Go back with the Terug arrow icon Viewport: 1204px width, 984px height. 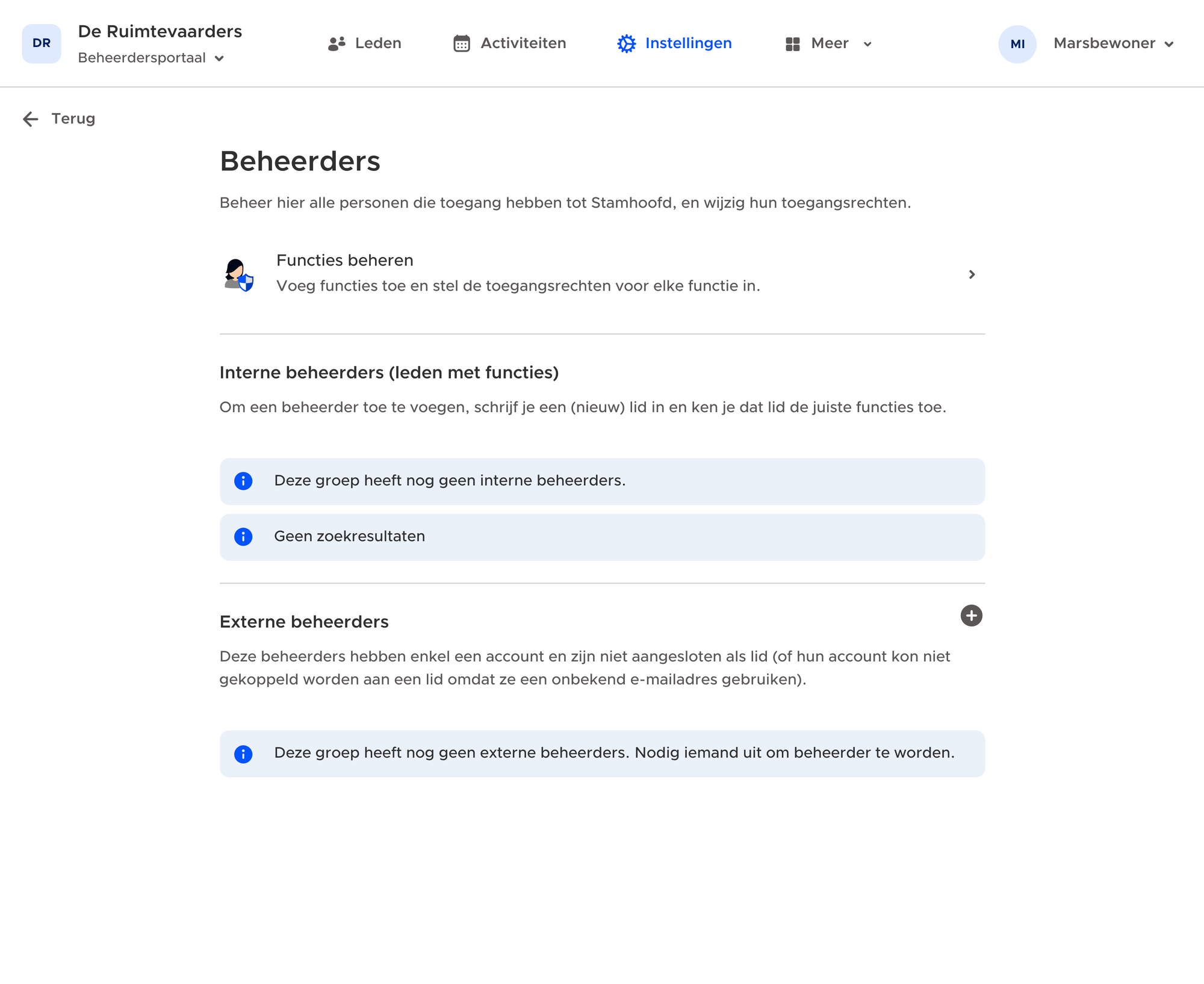click(x=31, y=119)
